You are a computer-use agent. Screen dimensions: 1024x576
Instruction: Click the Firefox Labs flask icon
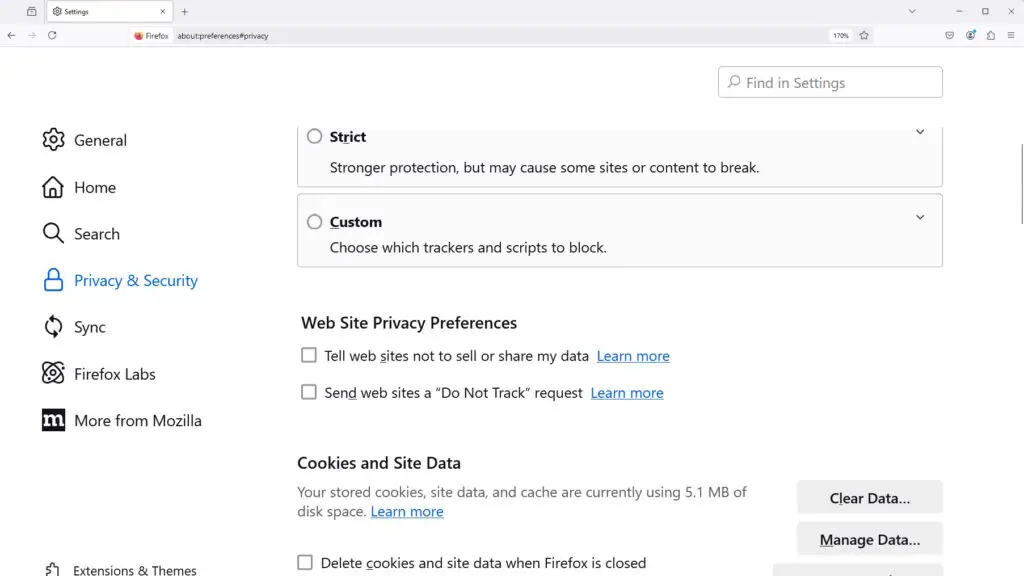(x=52, y=373)
